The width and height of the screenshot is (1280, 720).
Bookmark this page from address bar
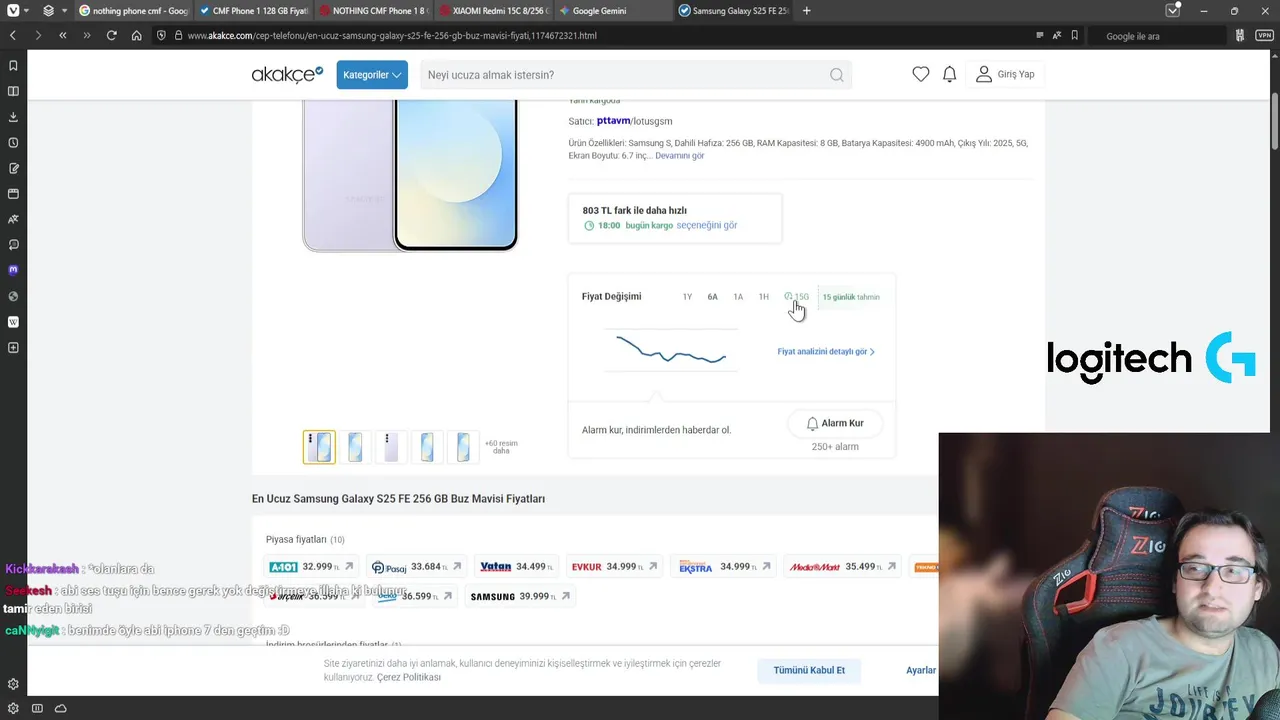pos(1075,35)
